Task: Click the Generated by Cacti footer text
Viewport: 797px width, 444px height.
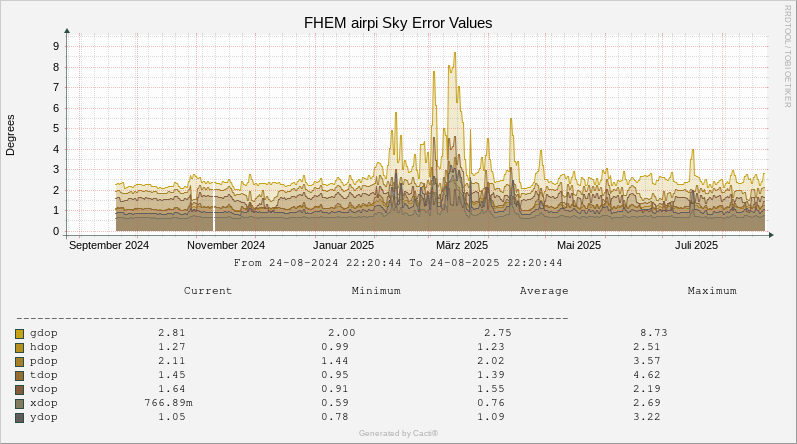Action: point(398,433)
